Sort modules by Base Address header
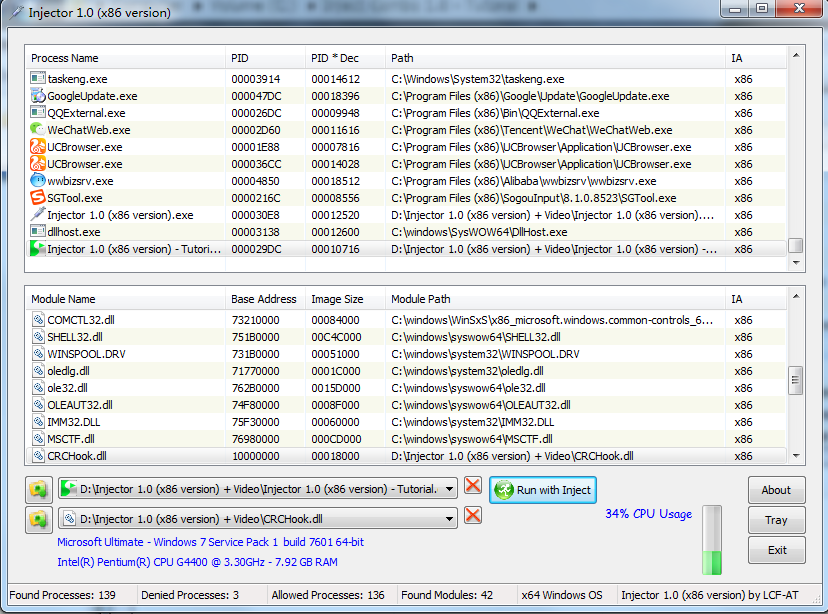The height and width of the screenshot is (614, 828). (266, 299)
